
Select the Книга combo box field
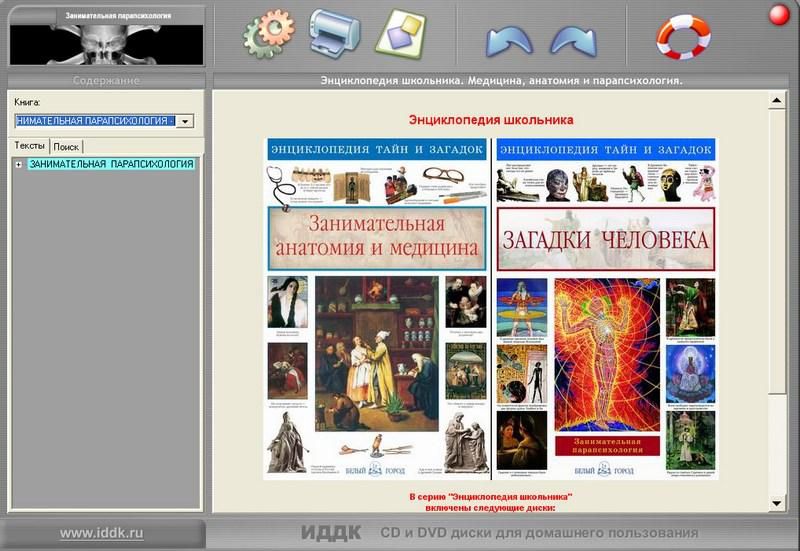(95, 121)
